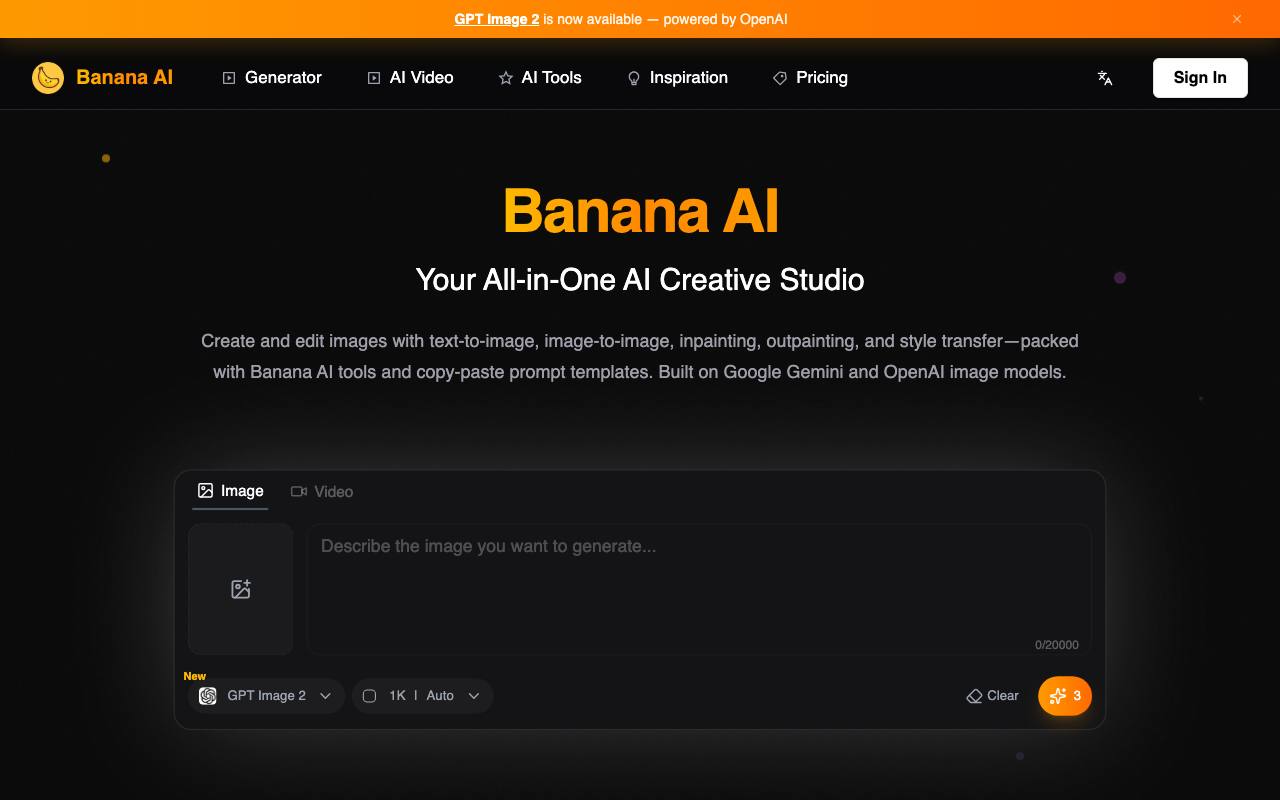Screen dimensions: 1280x800
Task: Open the AI Tools menu
Action: coord(540,77)
